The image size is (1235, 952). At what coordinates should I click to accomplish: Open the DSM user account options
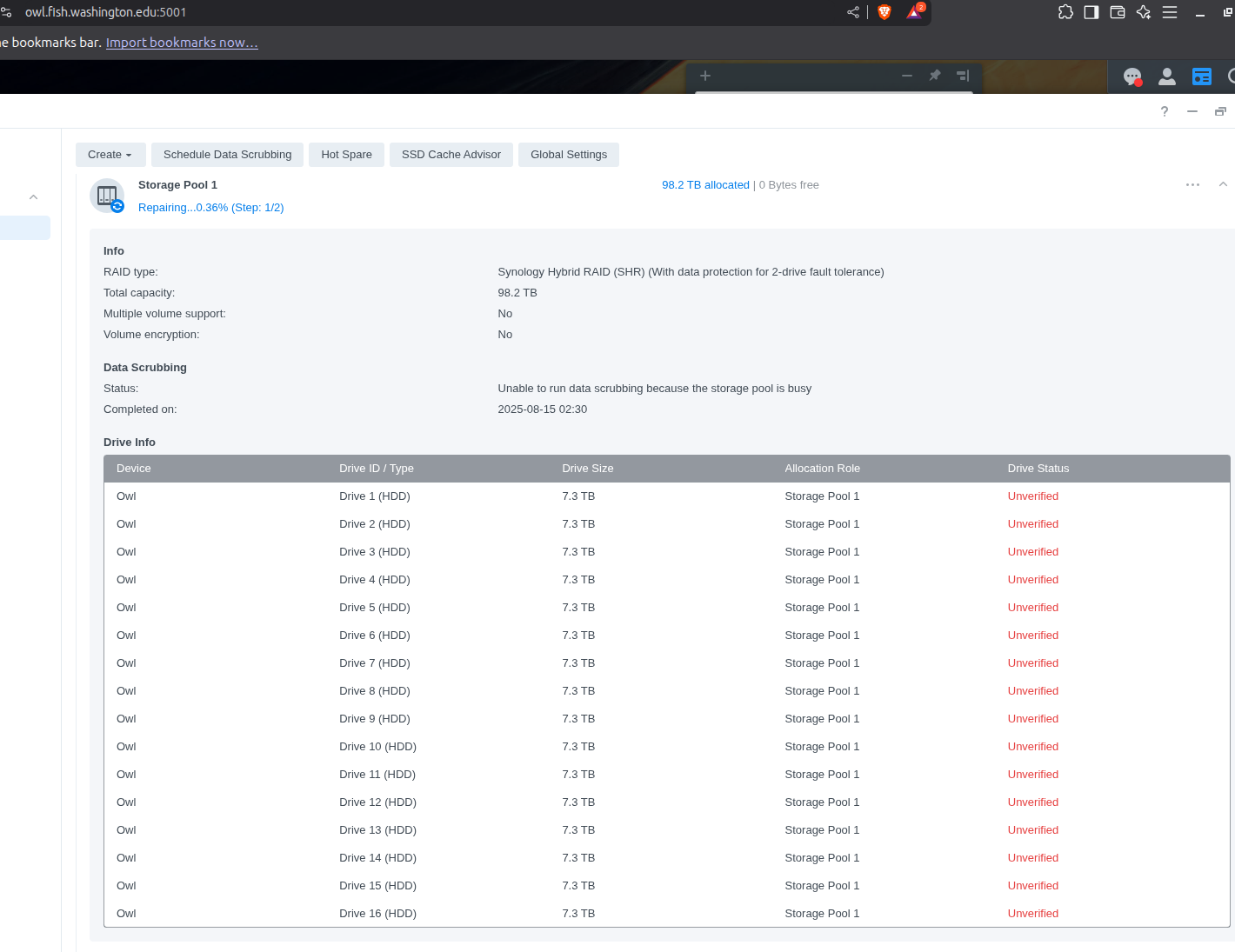[x=1167, y=77]
